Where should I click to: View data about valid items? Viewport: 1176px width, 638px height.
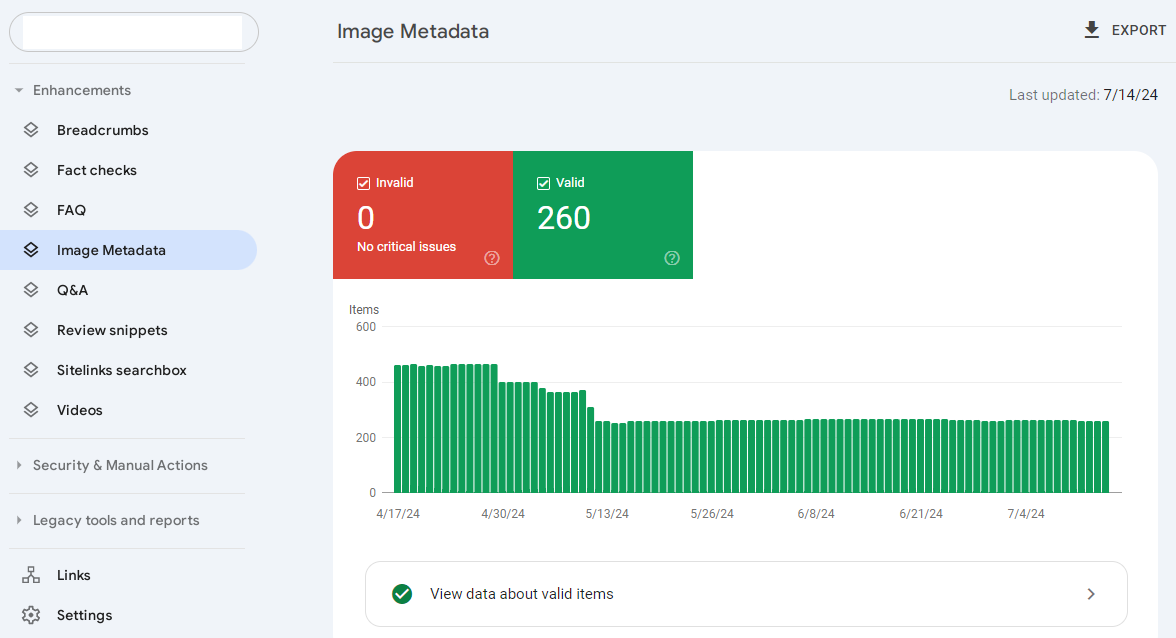tap(746, 594)
